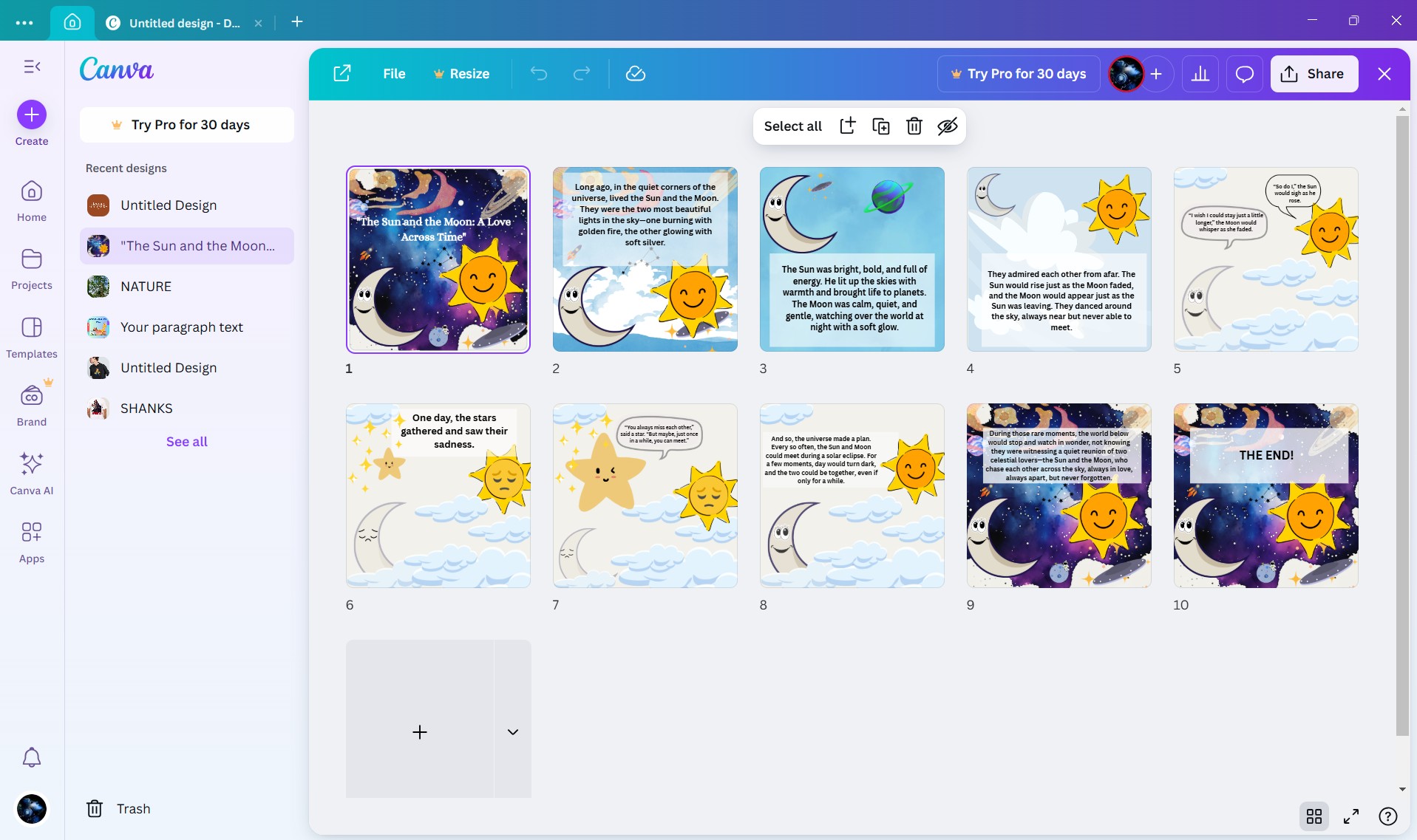Open the Projects folder section
This screenshot has height=840, width=1417.
pyautogui.click(x=32, y=269)
